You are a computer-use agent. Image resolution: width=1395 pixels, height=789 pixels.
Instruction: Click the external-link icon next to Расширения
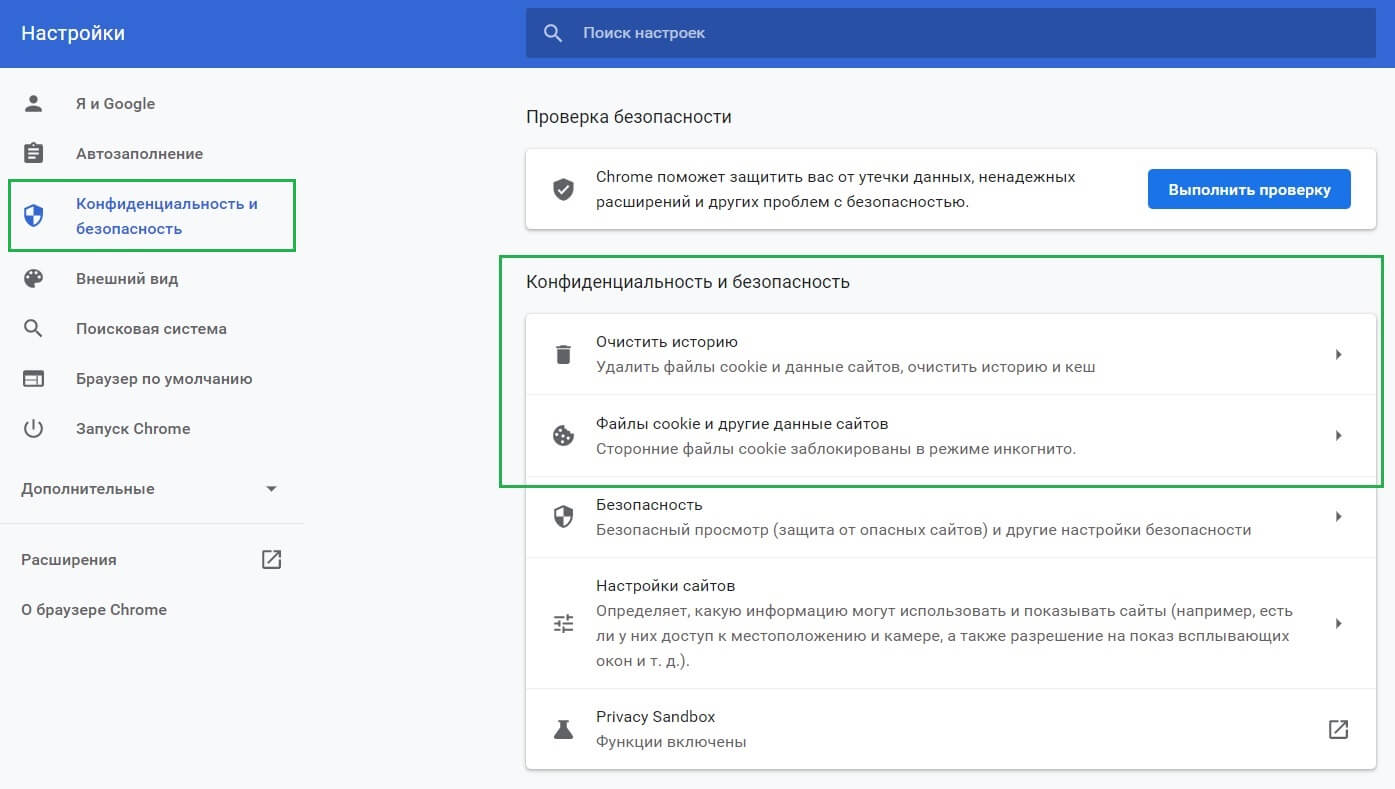[271, 559]
